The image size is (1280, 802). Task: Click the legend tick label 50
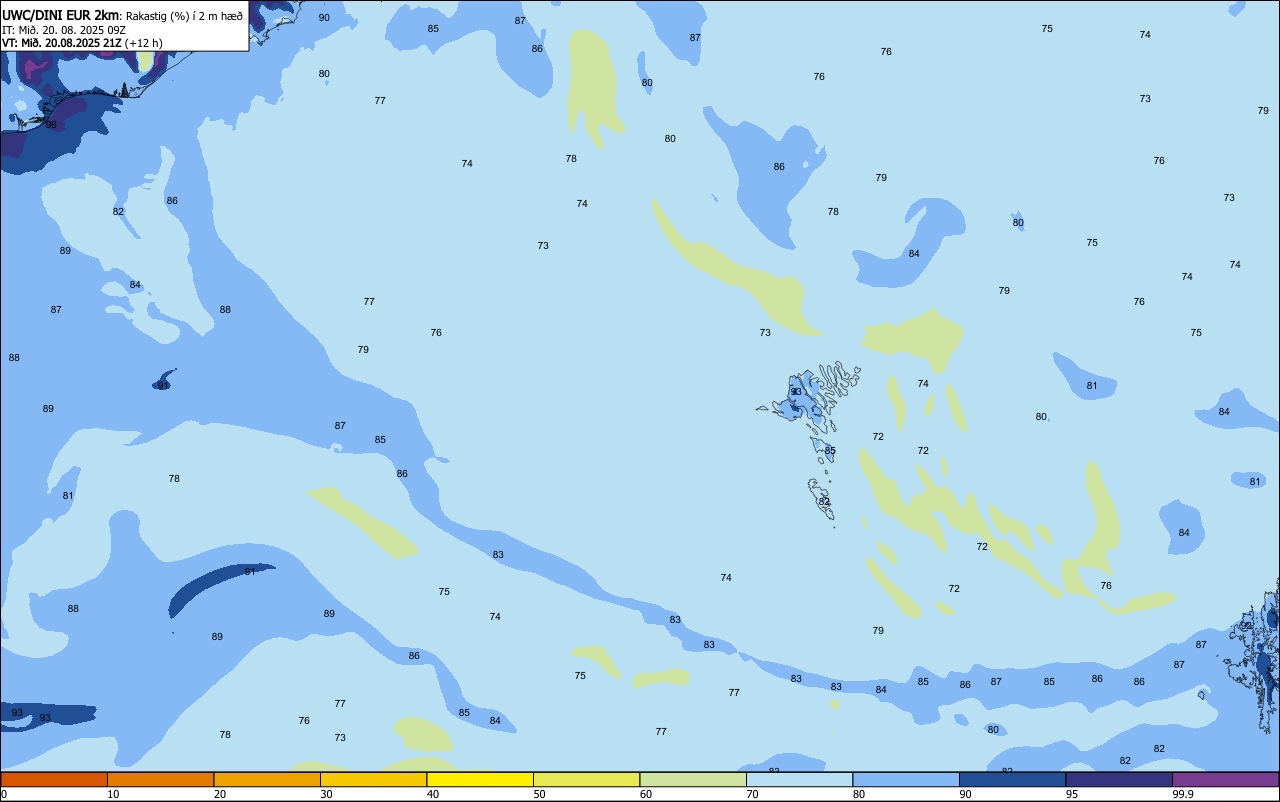pyautogui.click(x=539, y=794)
